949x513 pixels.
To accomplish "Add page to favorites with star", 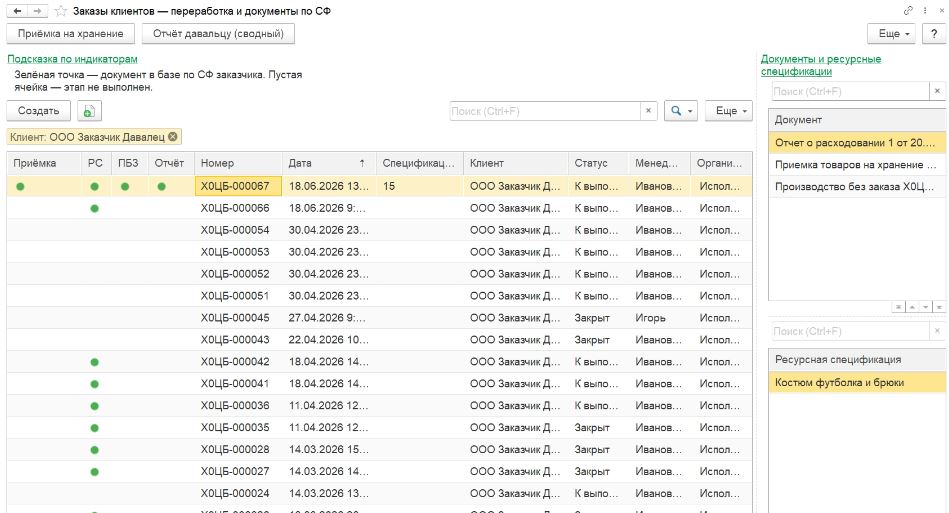I will pyautogui.click(x=61, y=11).
